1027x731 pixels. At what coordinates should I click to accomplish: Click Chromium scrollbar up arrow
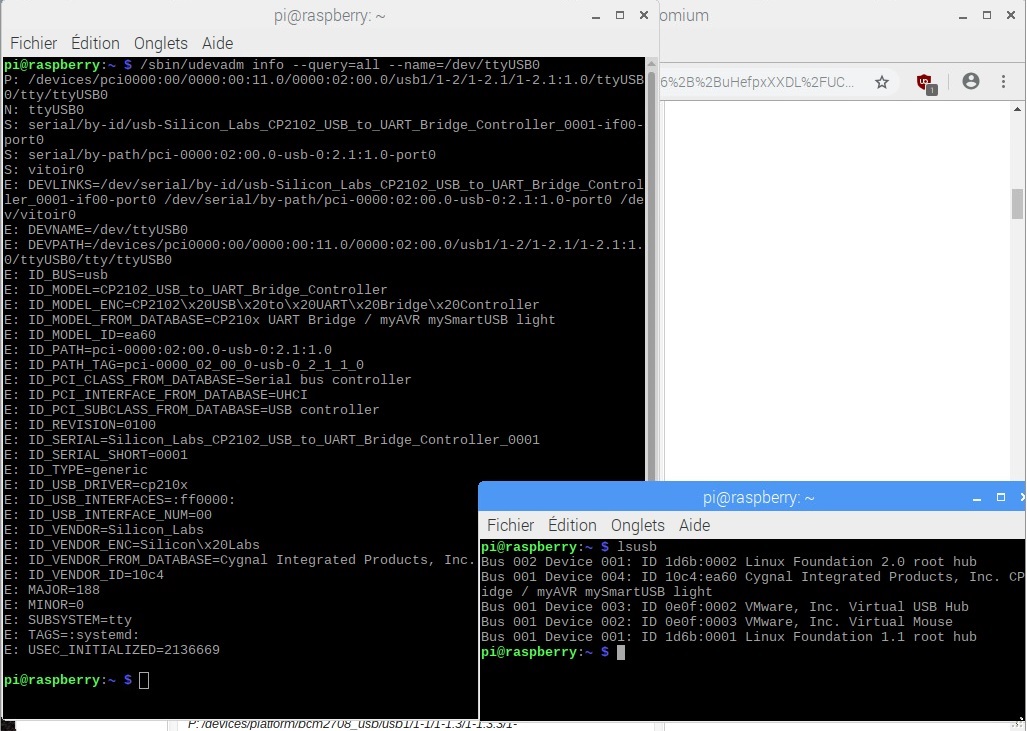click(x=1017, y=109)
